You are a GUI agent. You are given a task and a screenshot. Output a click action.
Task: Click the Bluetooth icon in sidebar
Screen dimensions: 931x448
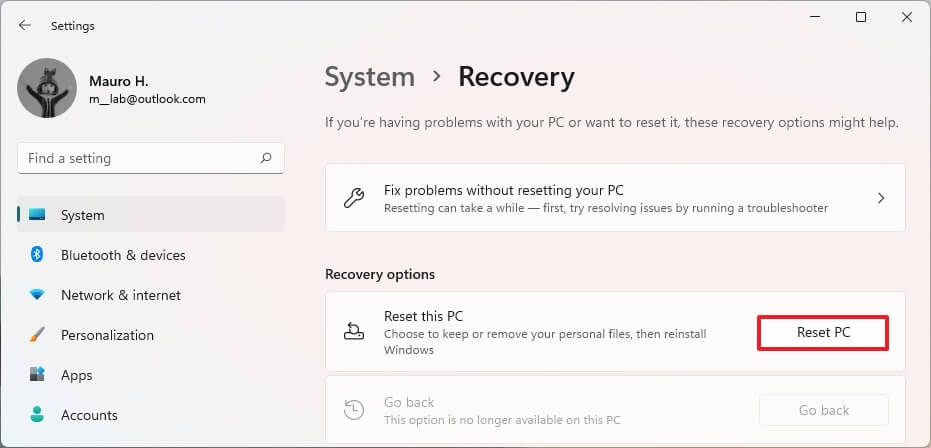click(37, 255)
